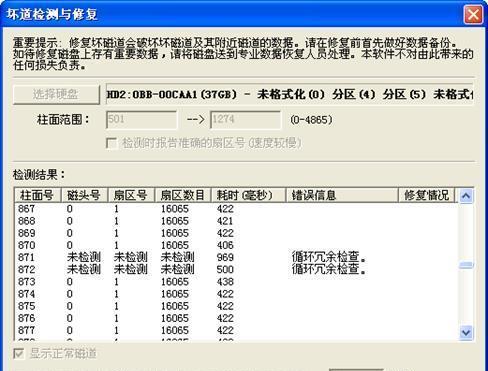Click the start cylinder field showing 501
The height and width of the screenshot is (371, 488).
(141, 120)
